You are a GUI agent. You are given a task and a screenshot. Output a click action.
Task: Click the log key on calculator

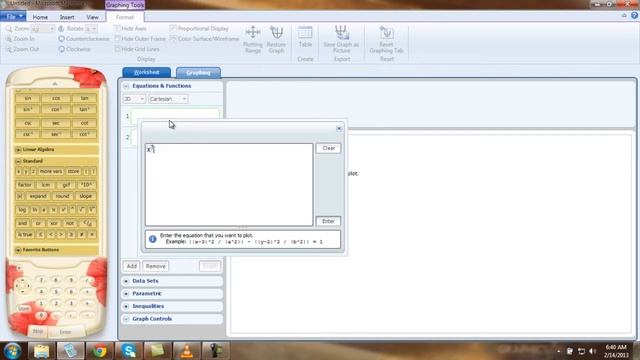pyautogui.click(x=22, y=210)
